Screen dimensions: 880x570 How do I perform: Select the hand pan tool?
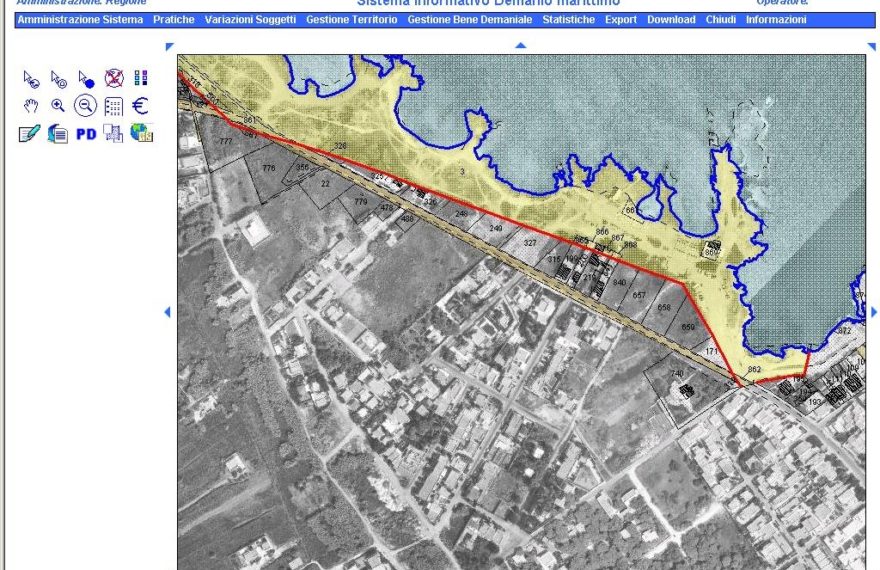tap(30, 106)
